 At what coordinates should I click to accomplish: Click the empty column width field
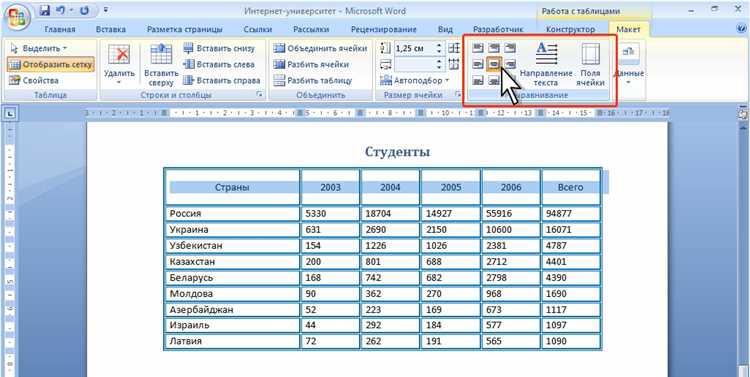[414, 64]
